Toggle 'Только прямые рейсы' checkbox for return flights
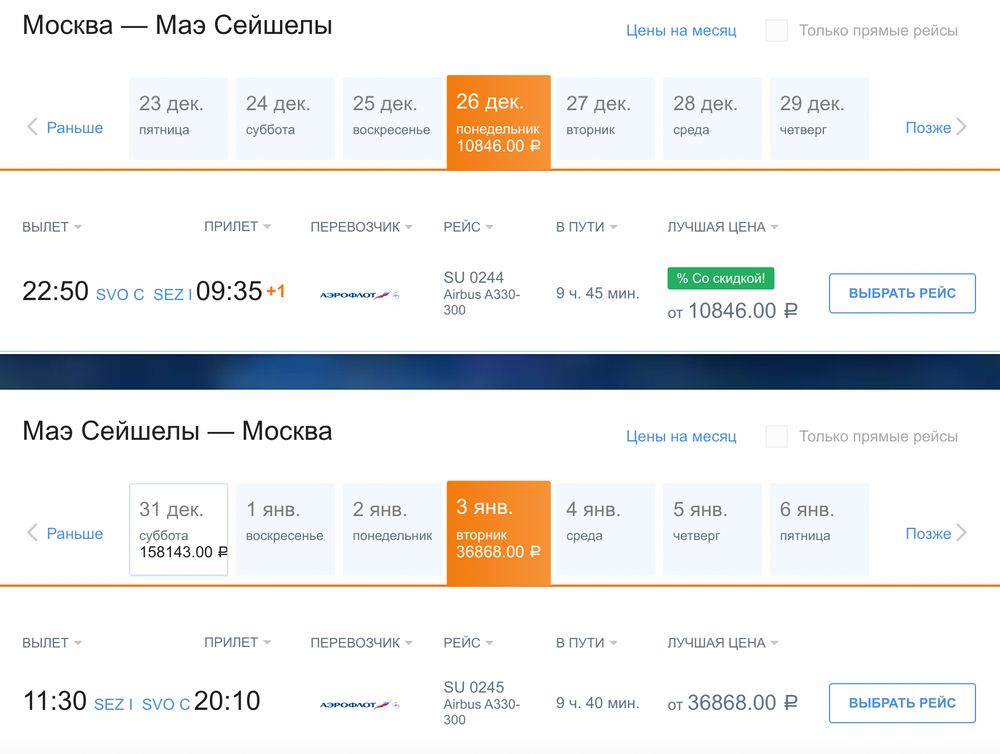 777,436
